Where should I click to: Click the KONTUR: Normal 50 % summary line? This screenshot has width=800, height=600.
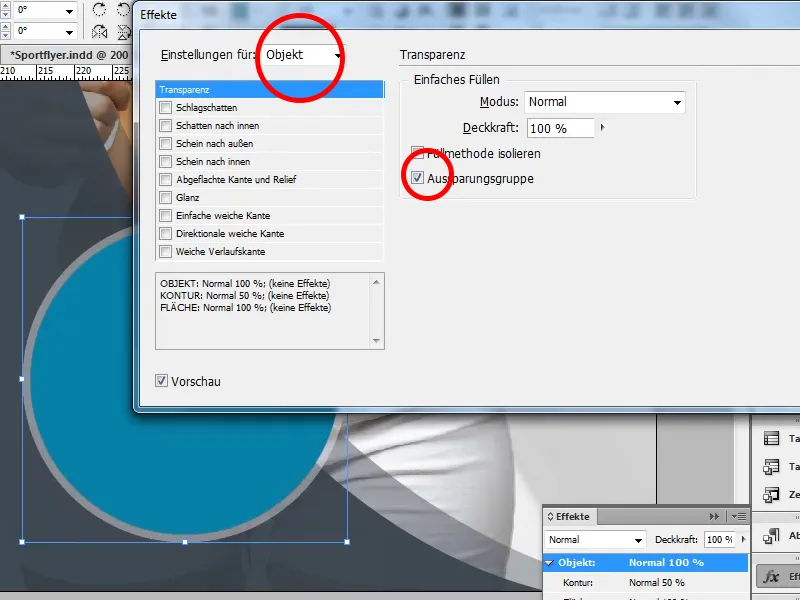pyautogui.click(x=244, y=295)
